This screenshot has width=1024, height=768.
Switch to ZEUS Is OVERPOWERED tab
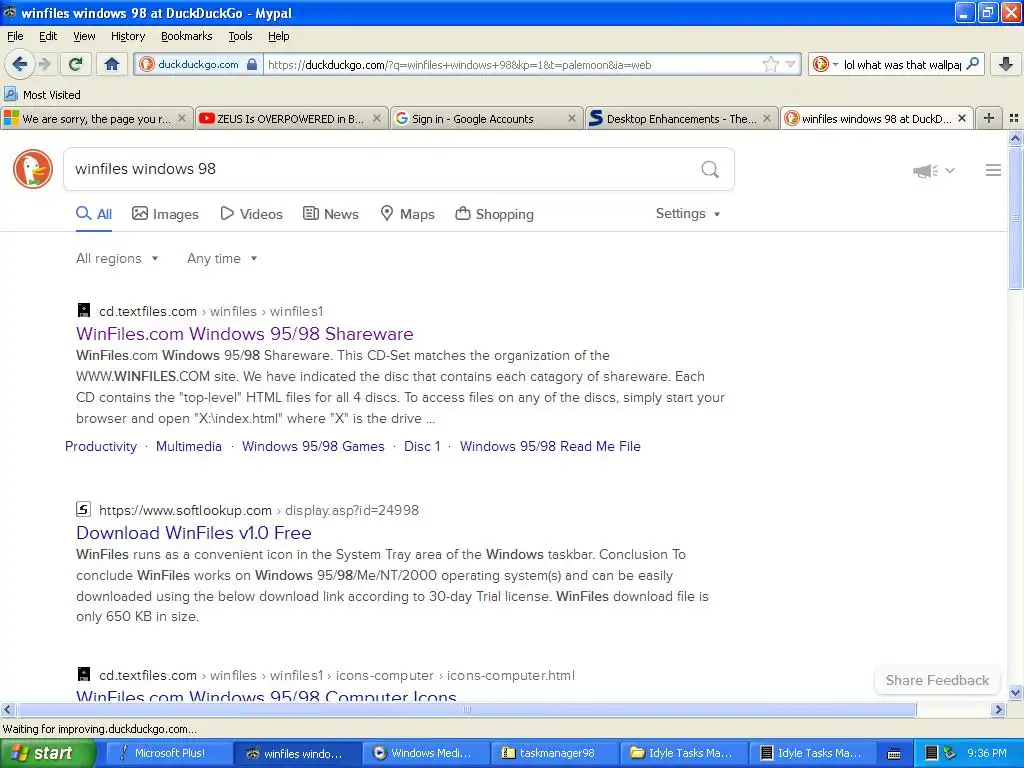pos(291,118)
